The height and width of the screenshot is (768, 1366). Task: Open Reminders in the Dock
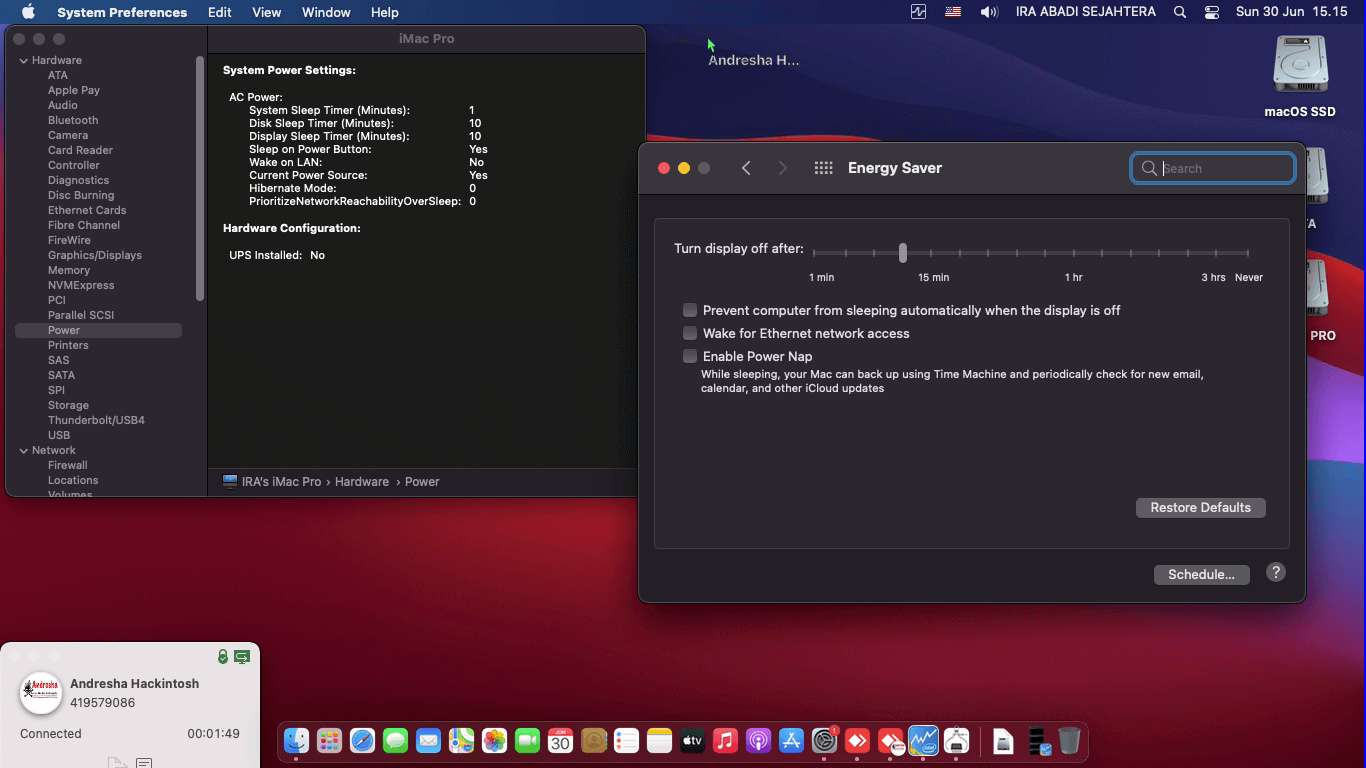(x=626, y=741)
